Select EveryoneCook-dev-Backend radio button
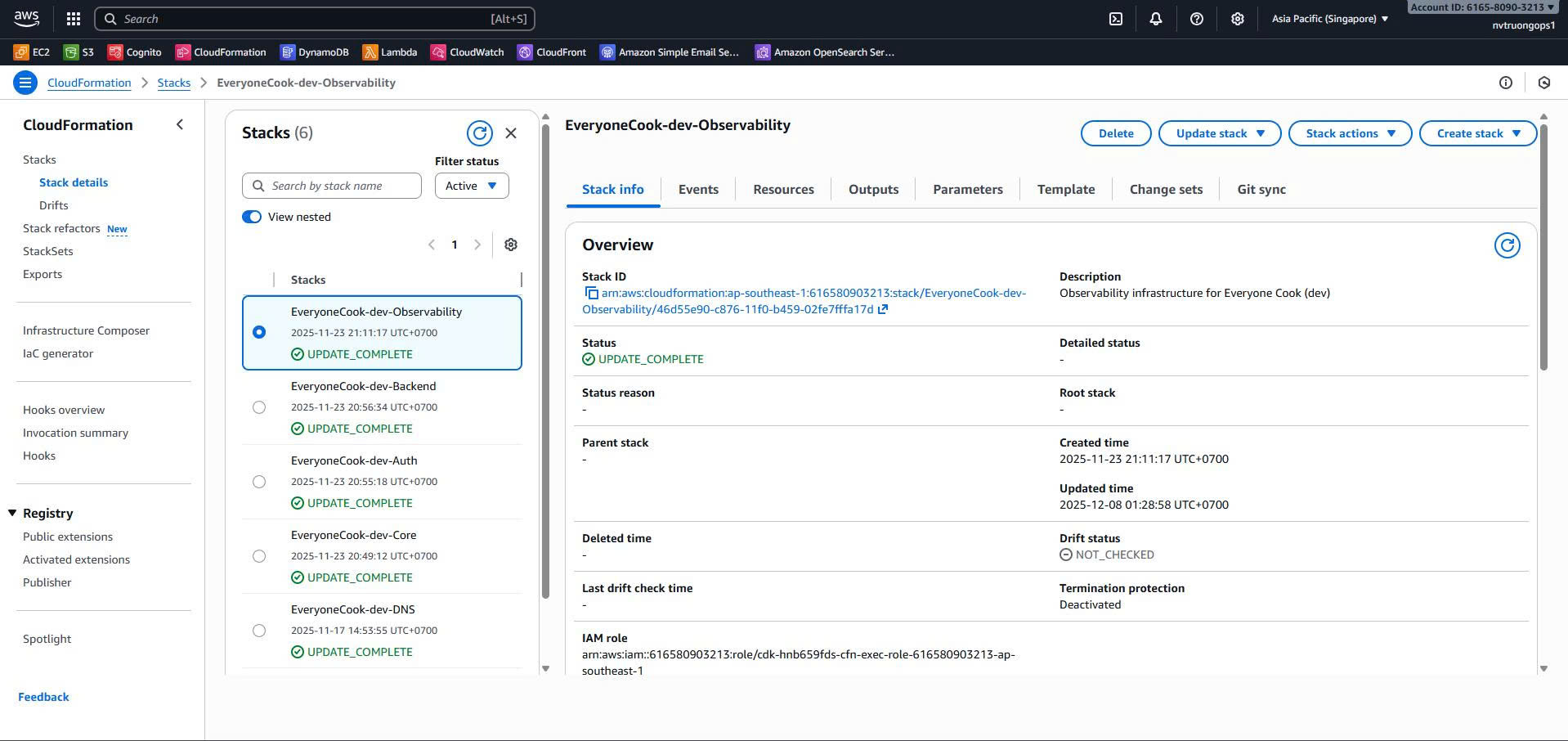Viewport: 1568px width, 741px height. click(259, 406)
